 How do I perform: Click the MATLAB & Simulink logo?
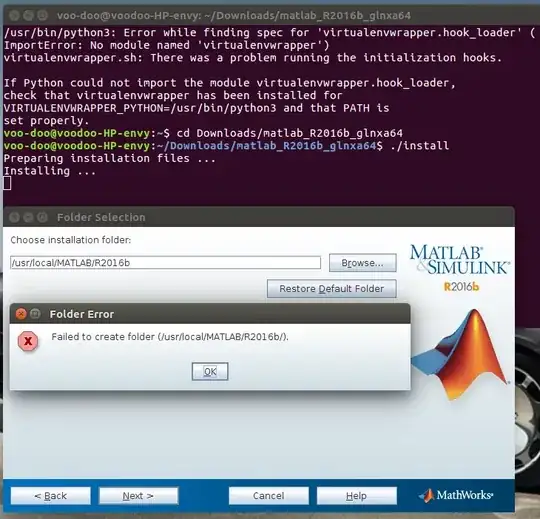[x=459, y=260]
